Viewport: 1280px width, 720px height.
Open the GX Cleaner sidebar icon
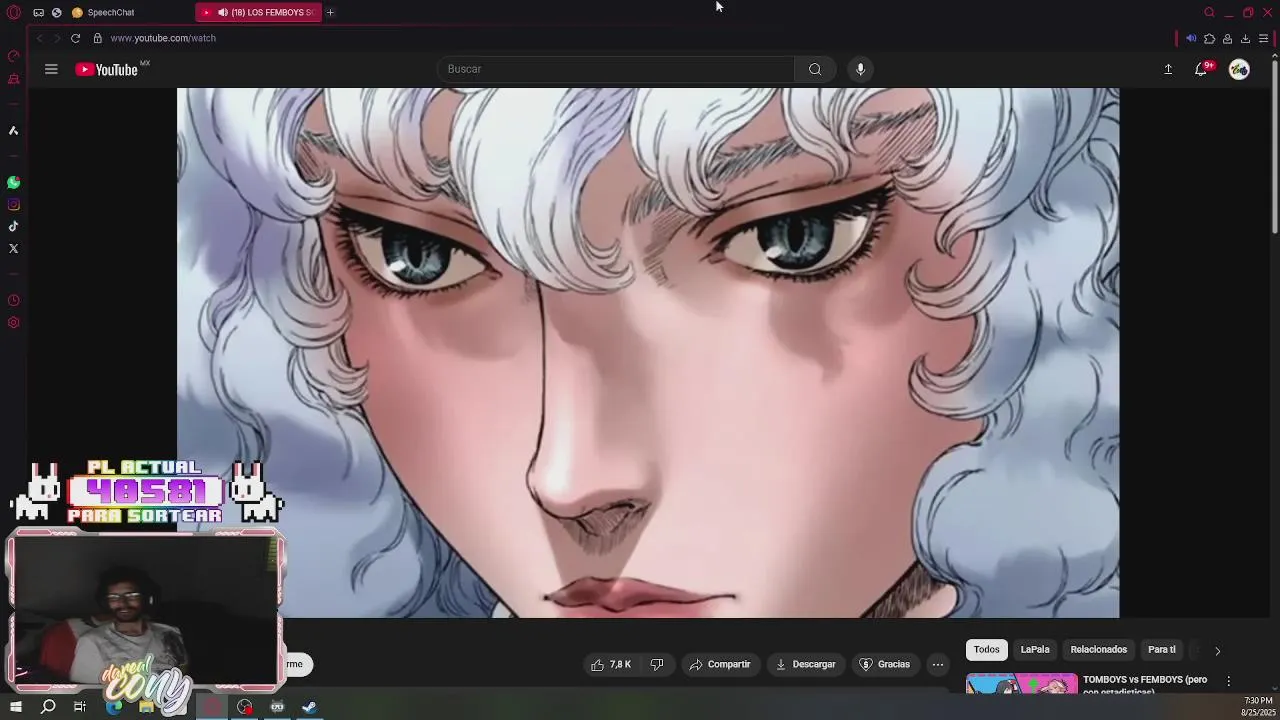click(x=13, y=79)
